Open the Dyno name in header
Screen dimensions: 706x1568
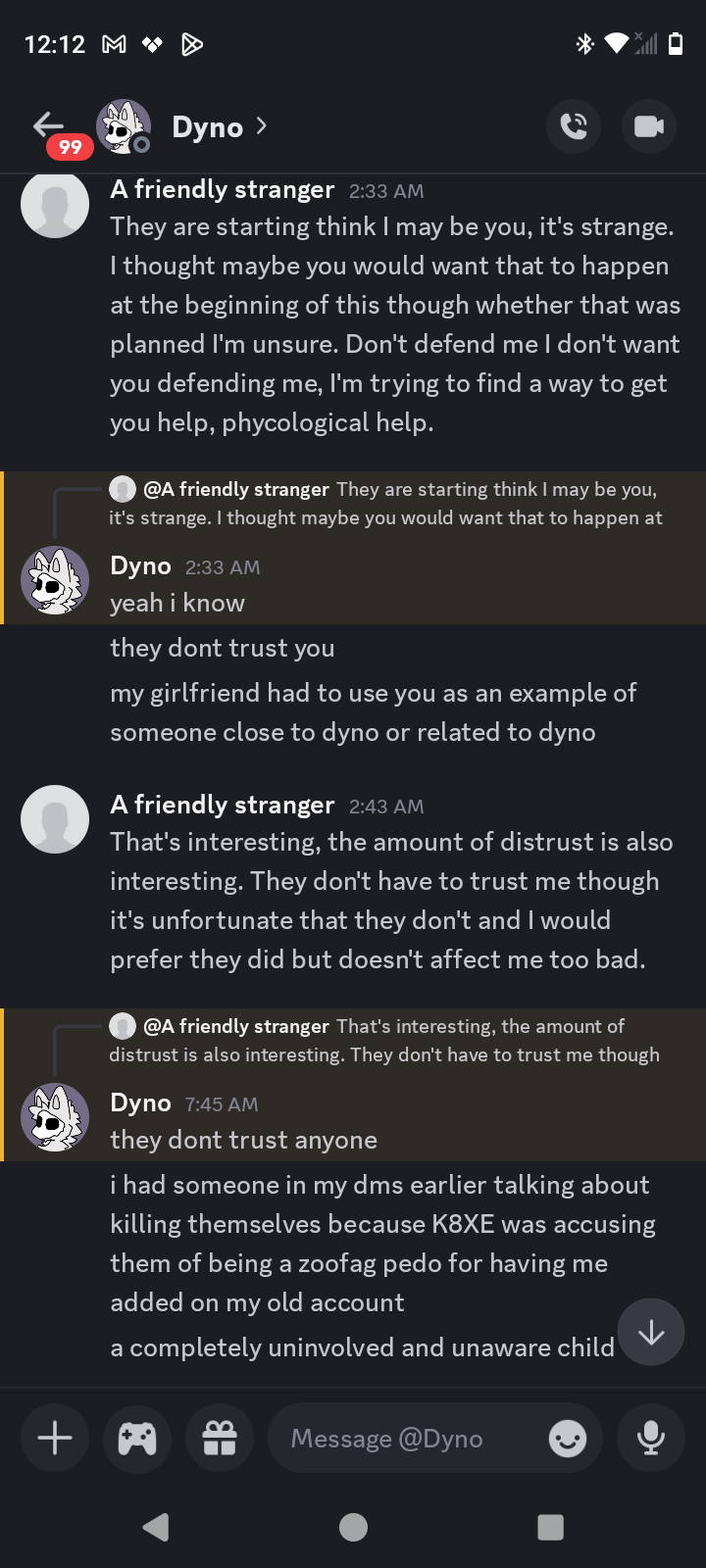pyautogui.click(x=207, y=127)
